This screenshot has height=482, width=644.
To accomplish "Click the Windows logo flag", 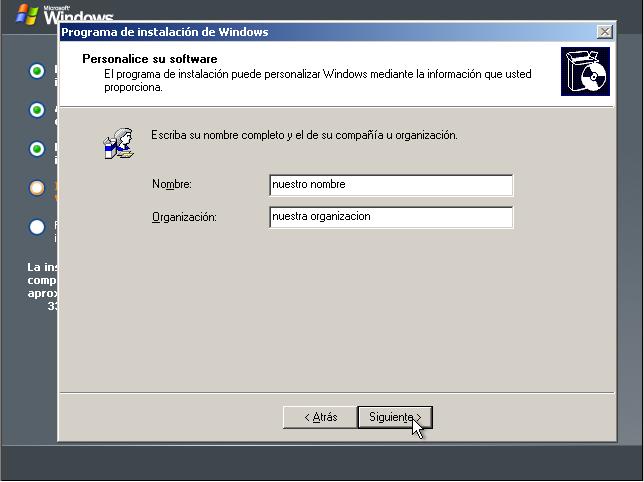I will click(x=27, y=14).
